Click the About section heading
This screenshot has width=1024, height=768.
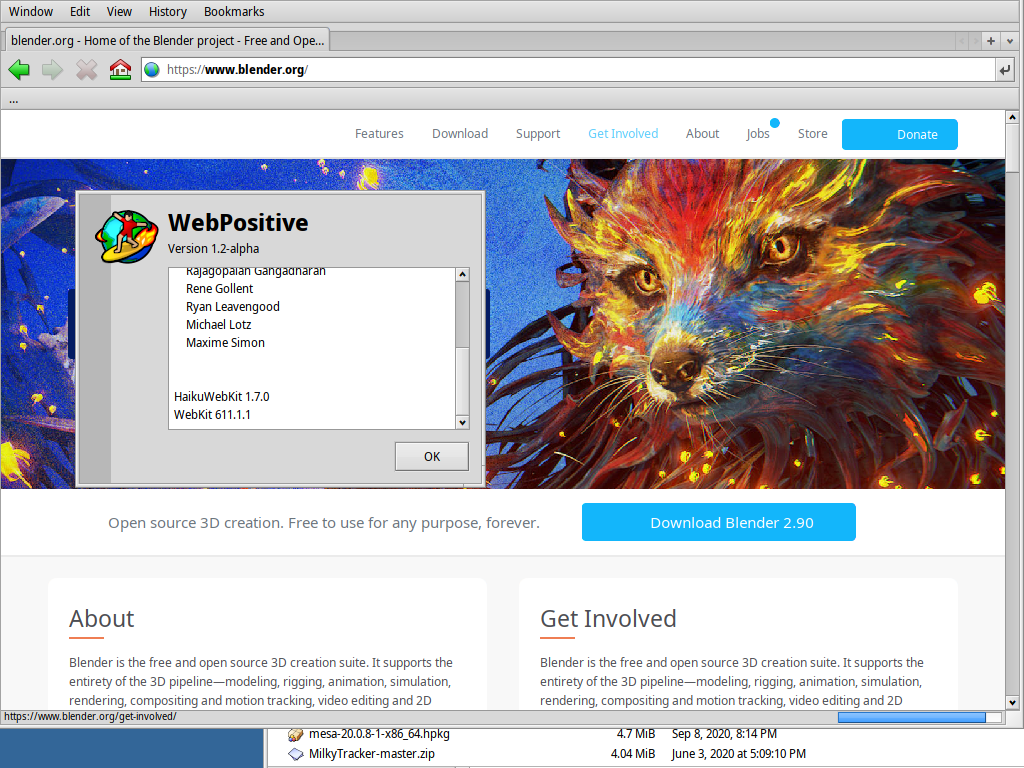[102, 618]
